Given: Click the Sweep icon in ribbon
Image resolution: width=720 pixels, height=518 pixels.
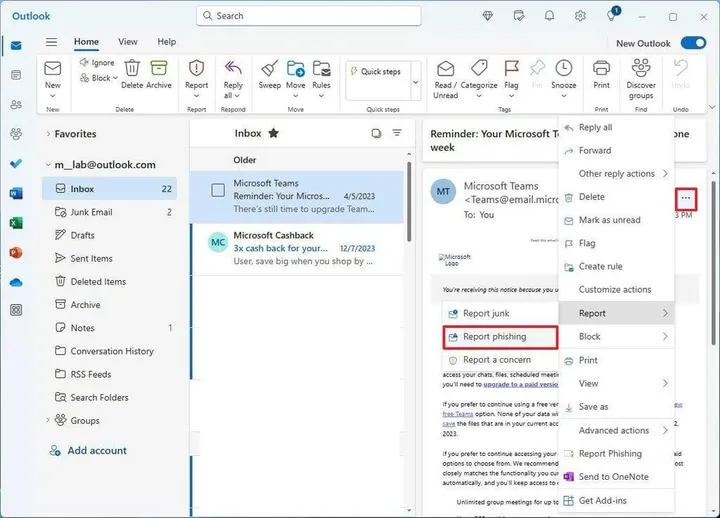Looking at the screenshot, I should 269,69.
